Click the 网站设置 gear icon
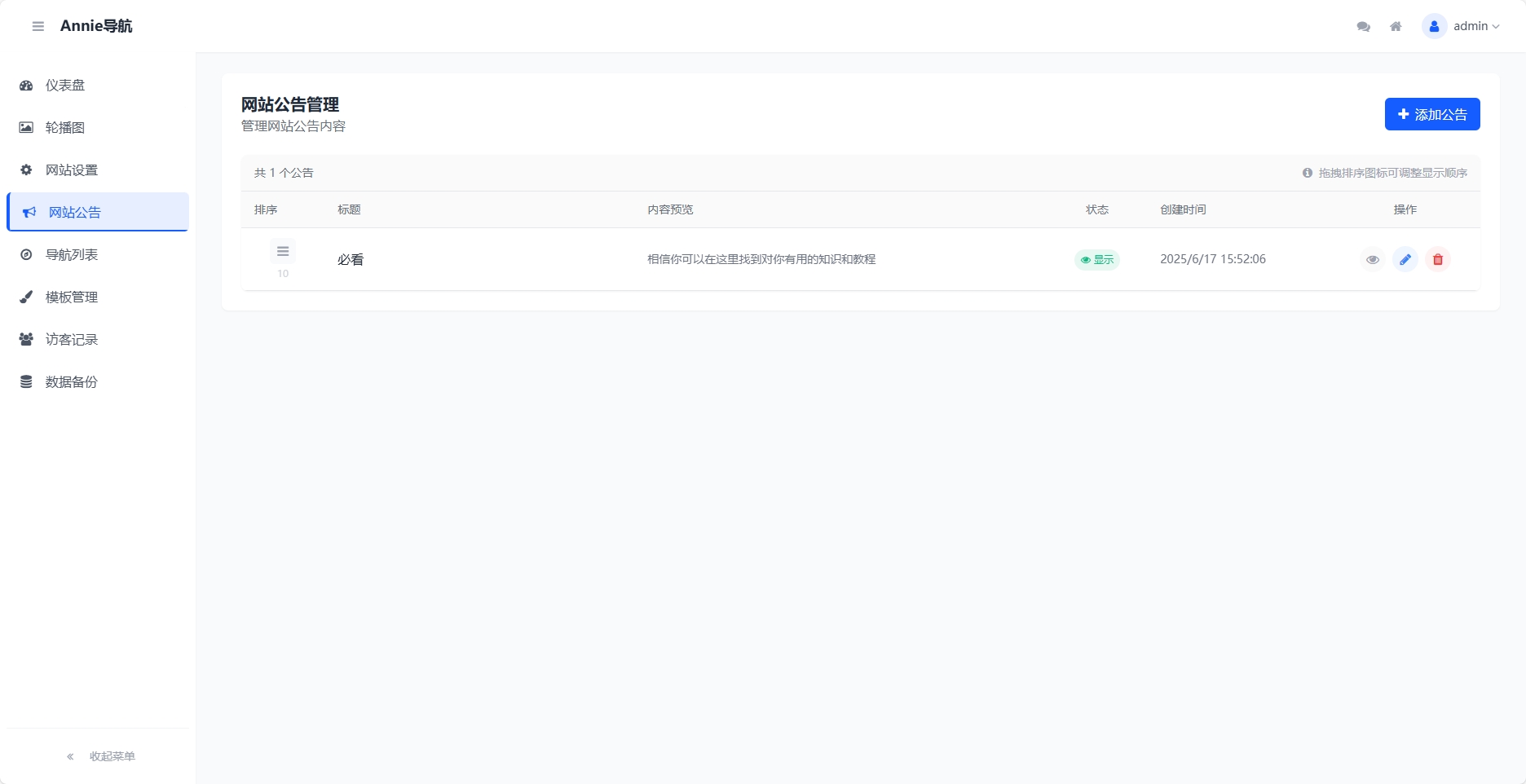 tap(26, 170)
